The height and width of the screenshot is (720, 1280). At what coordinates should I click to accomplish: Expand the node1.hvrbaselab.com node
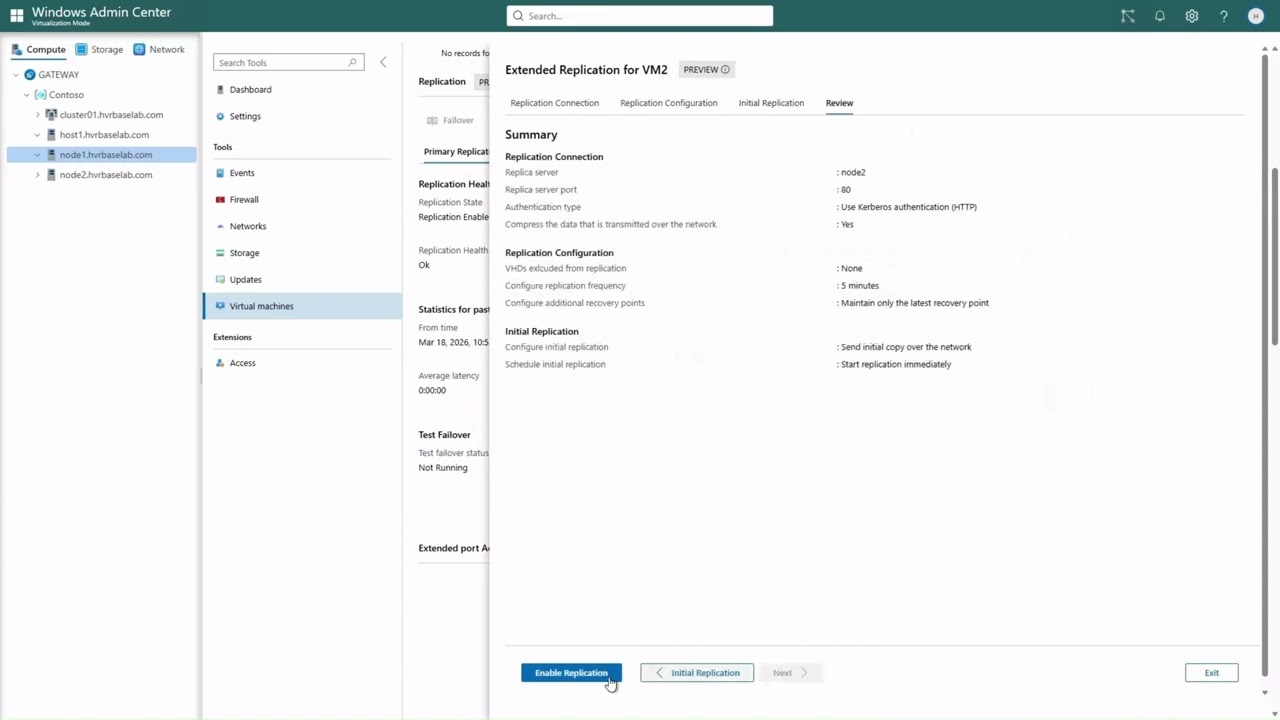click(38, 155)
